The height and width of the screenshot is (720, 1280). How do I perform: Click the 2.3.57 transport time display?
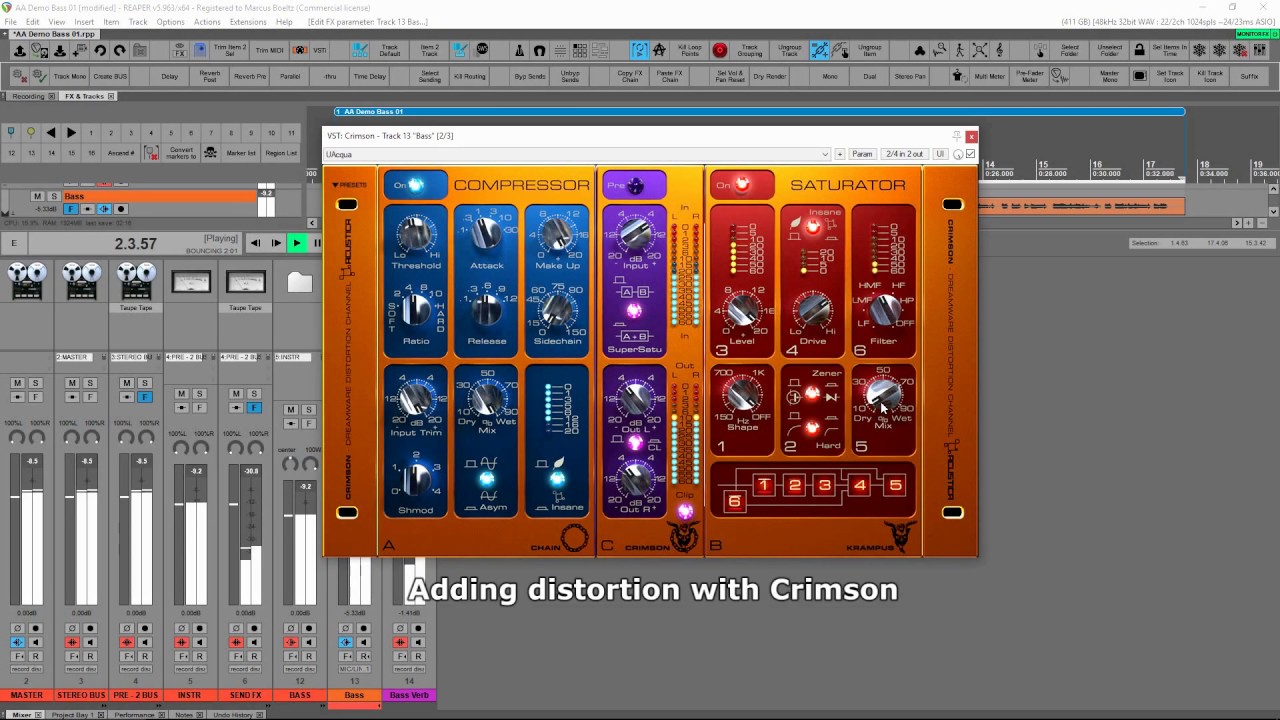tap(135, 244)
